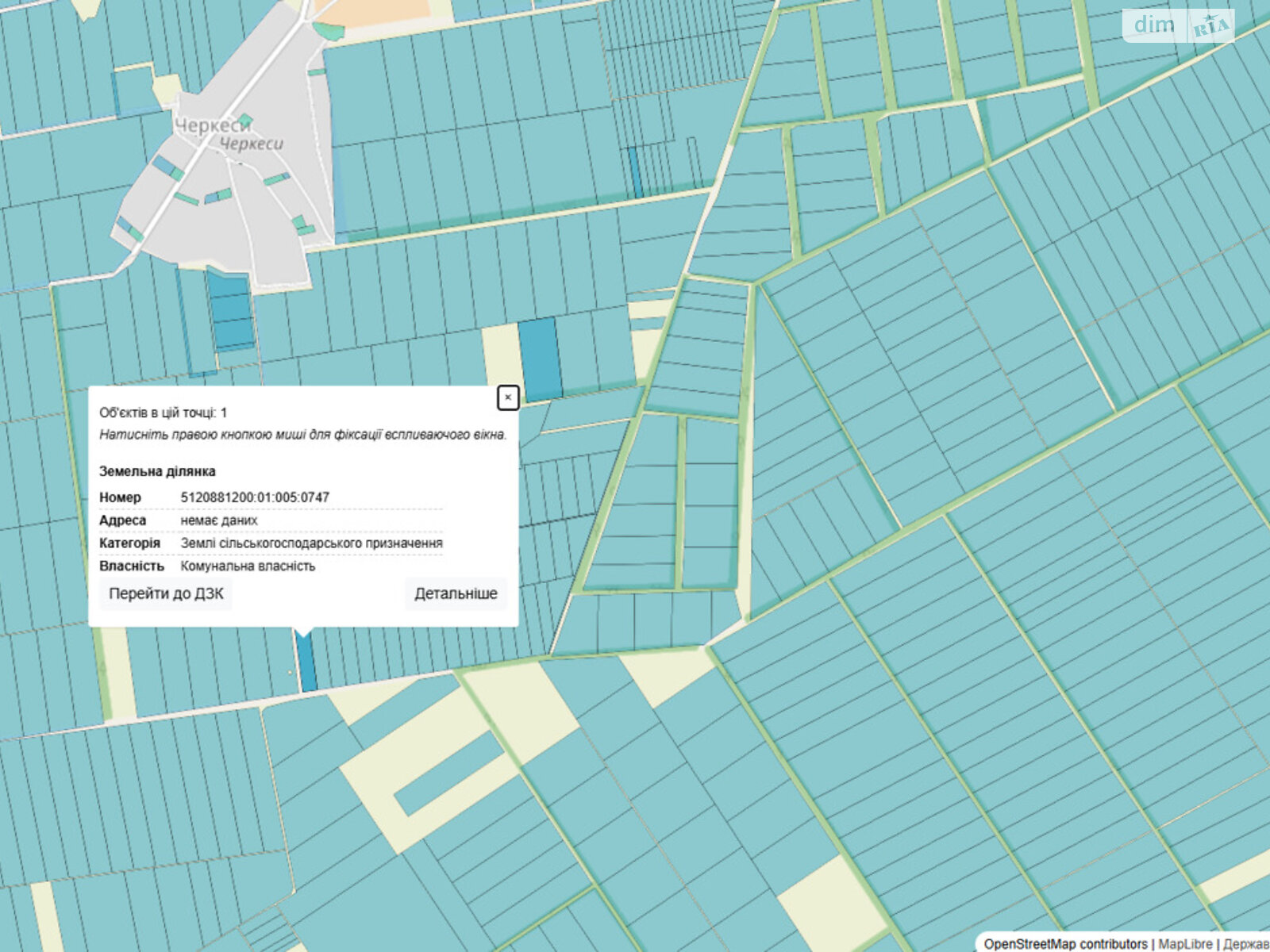The width and height of the screenshot is (1270, 952).
Task: Click the 'Земельна ділянка' popup heading
Action: coord(157,471)
